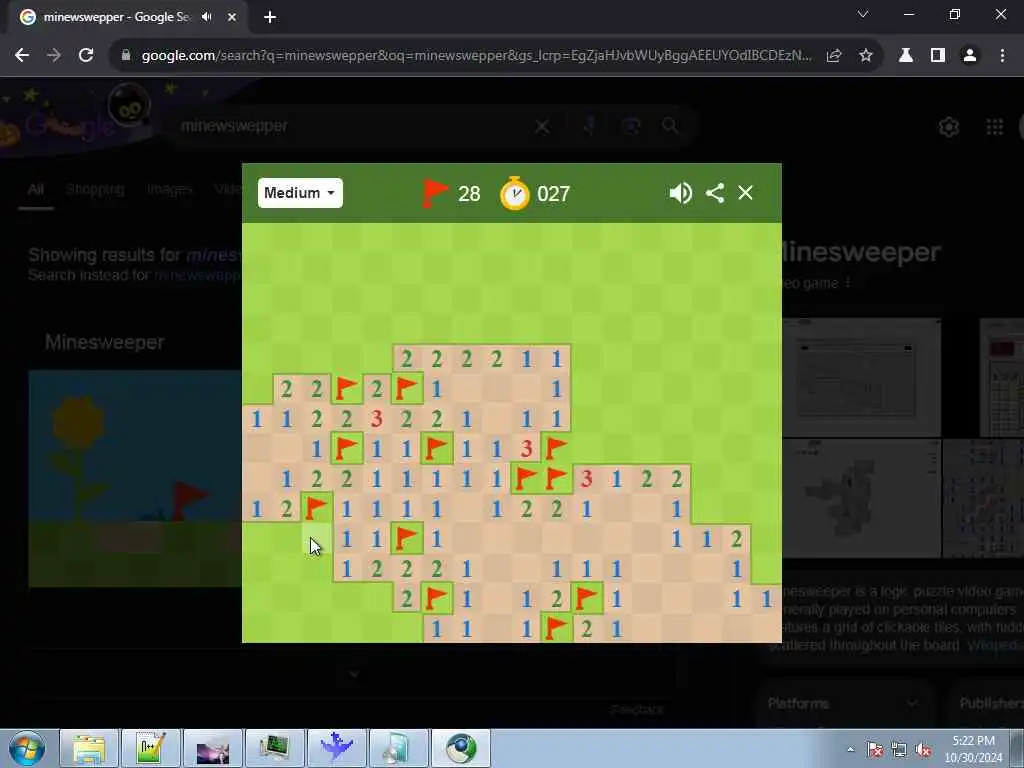The width and height of the screenshot is (1024, 768).
Task: Click the Google search box text
Action: pos(234,125)
